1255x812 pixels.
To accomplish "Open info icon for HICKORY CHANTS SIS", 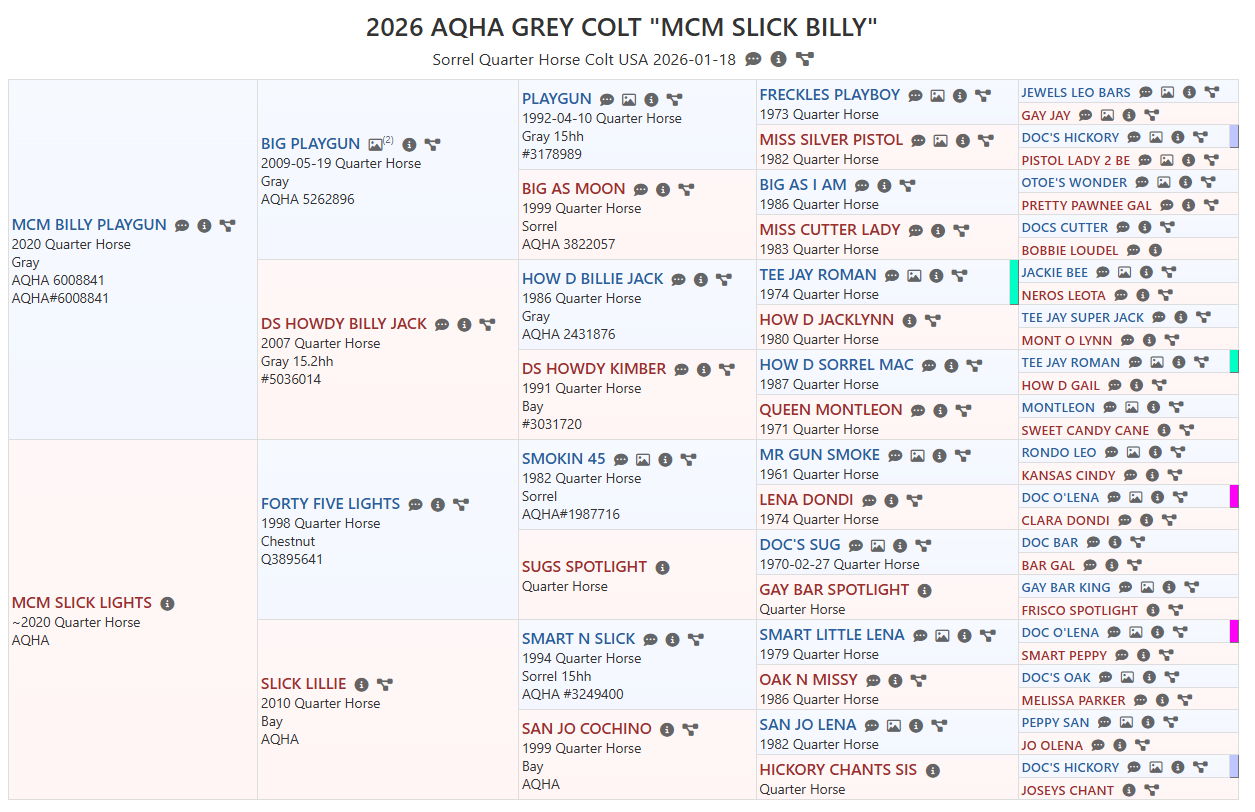I will pos(932,770).
